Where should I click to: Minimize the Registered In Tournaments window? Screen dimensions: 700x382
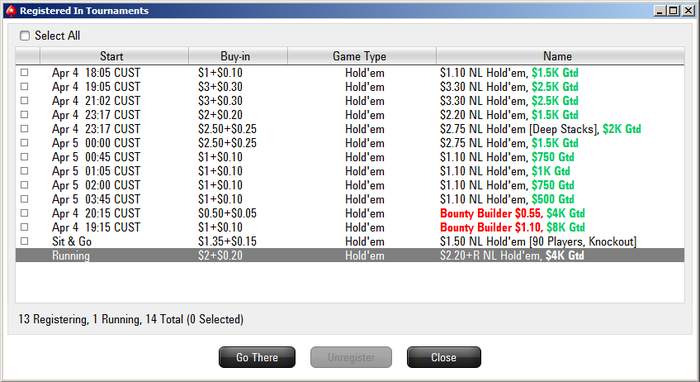coord(660,11)
